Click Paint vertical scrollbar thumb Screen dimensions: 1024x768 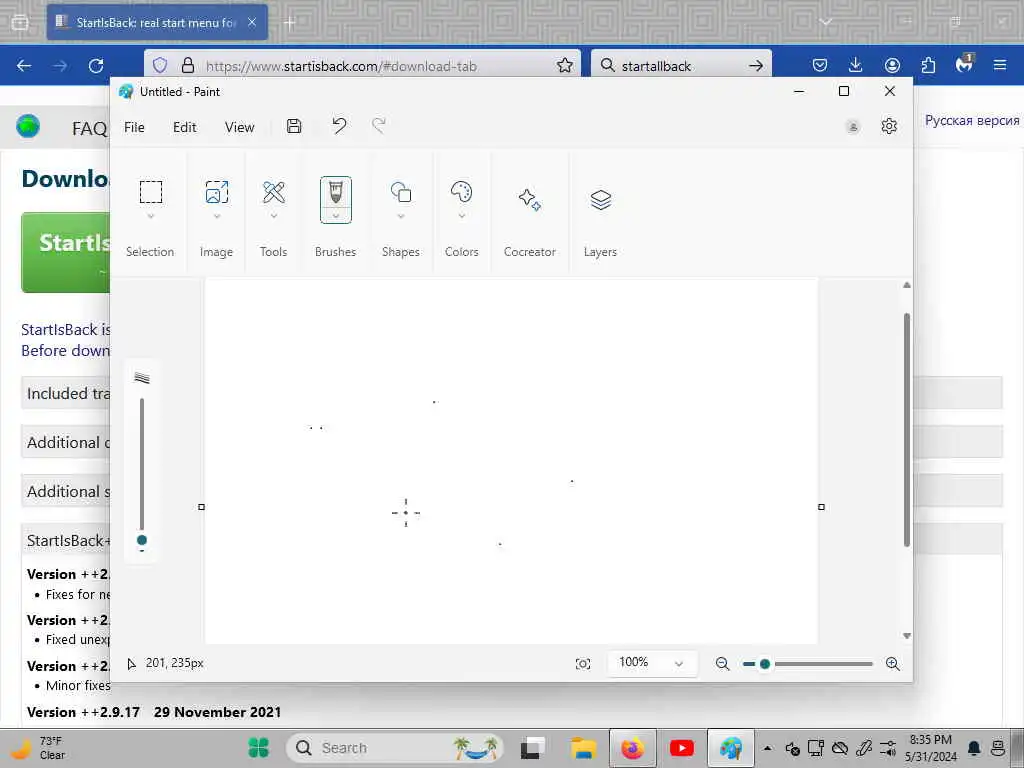(906, 429)
